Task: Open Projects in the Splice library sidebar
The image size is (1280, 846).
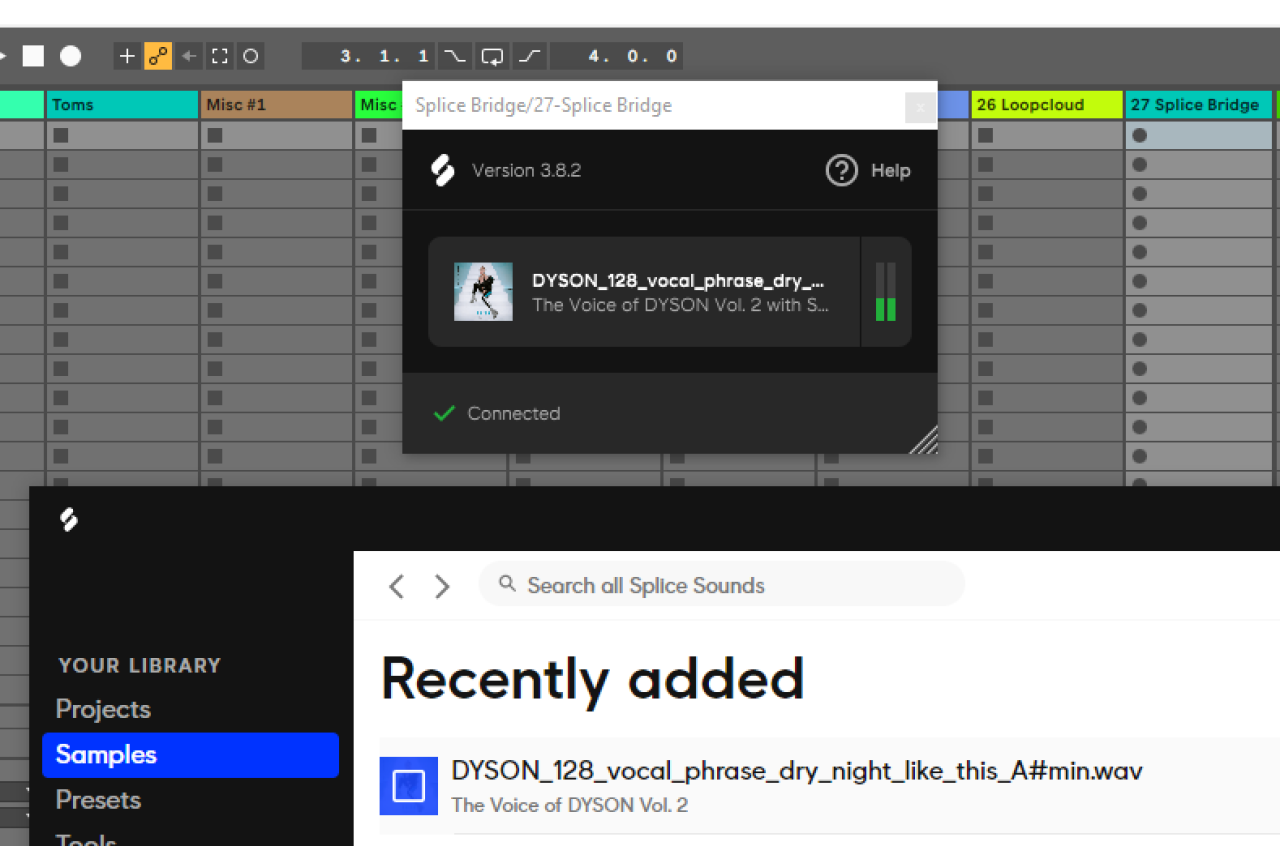Action: (x=103, y=709)
